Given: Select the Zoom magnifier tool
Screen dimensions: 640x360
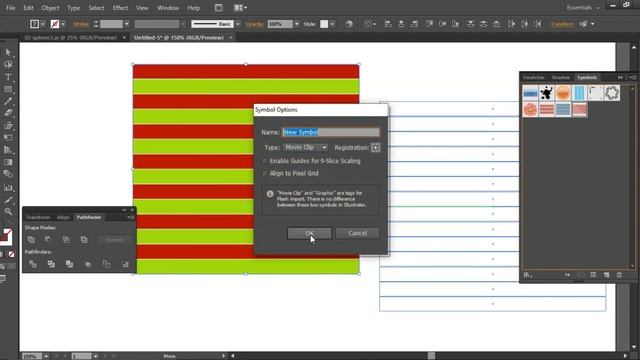Looking at the screenshot, I should tap(8, 211).
